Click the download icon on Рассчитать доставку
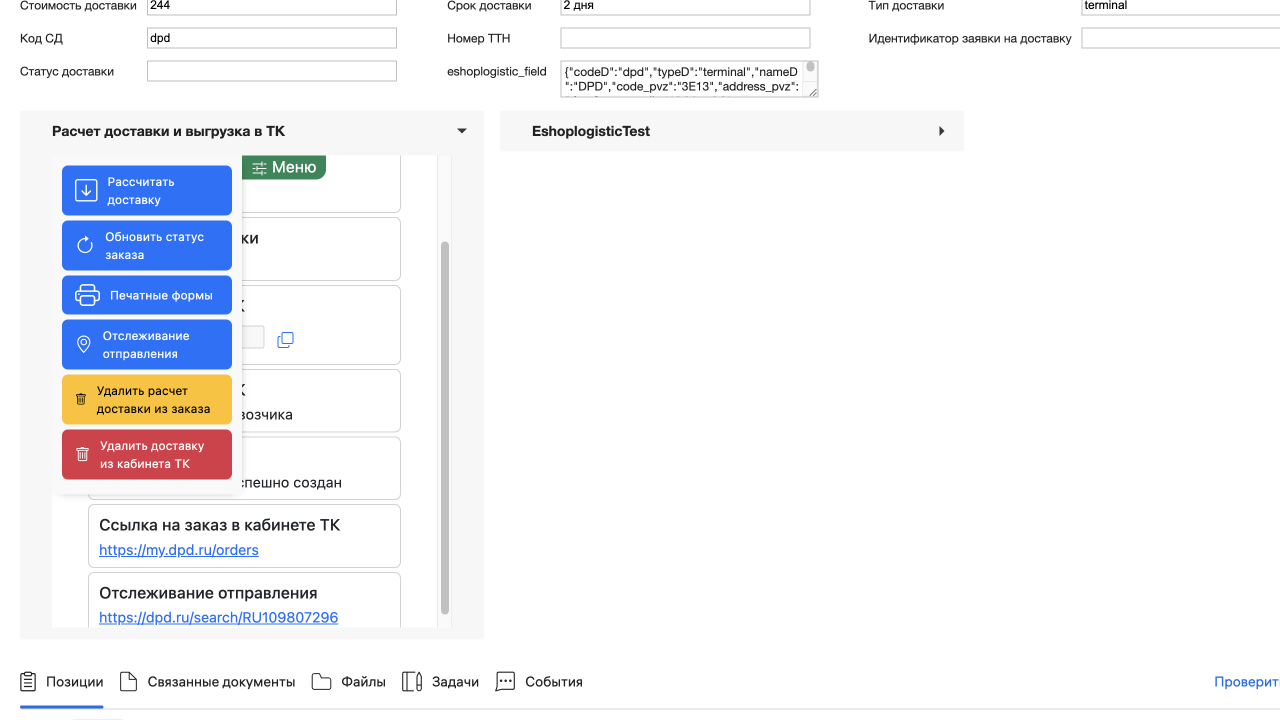Screen dimensions: 1280x720 click(86, 191)
